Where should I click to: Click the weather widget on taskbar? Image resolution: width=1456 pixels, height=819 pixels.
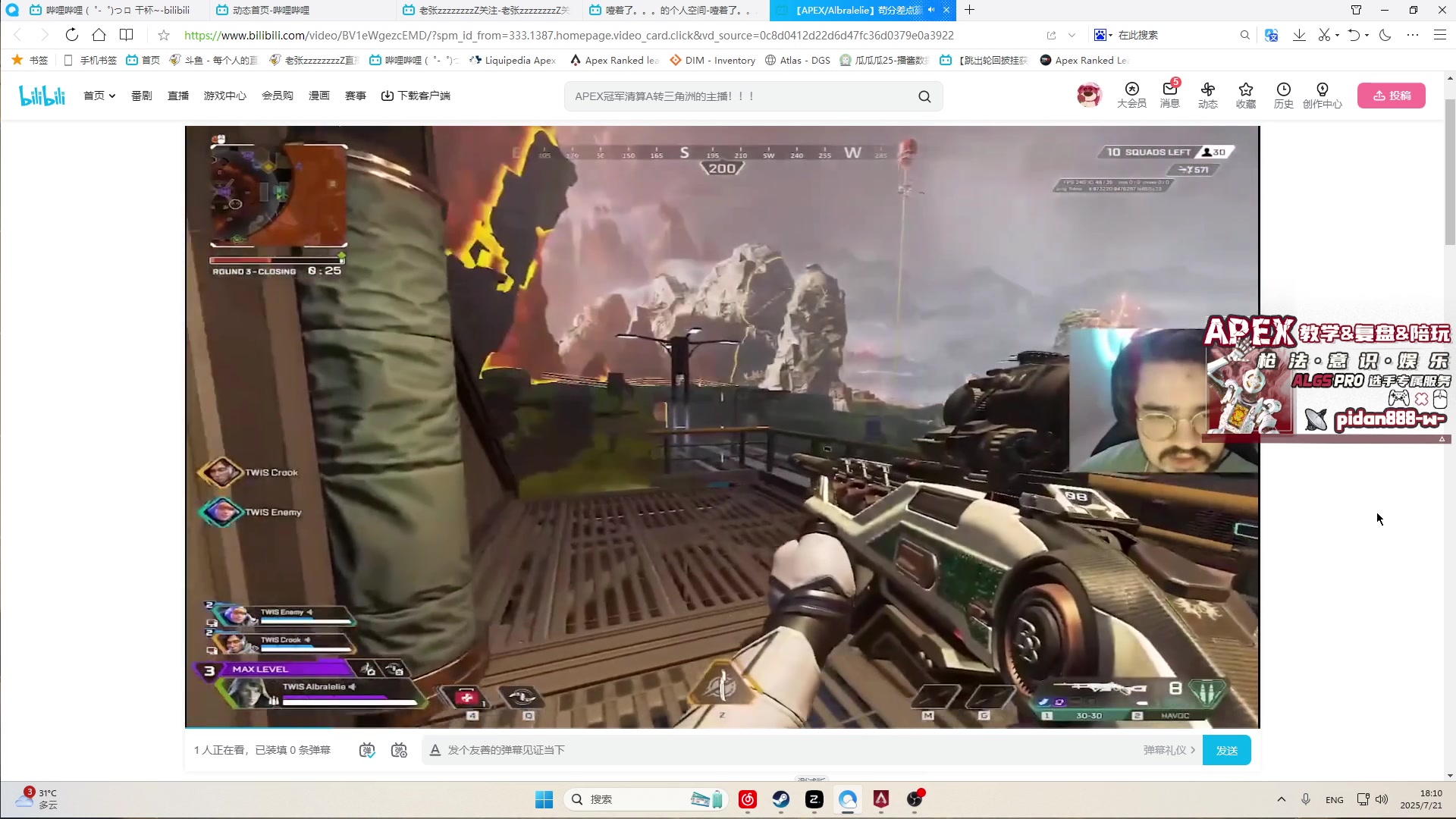click(x=38, y=799)
